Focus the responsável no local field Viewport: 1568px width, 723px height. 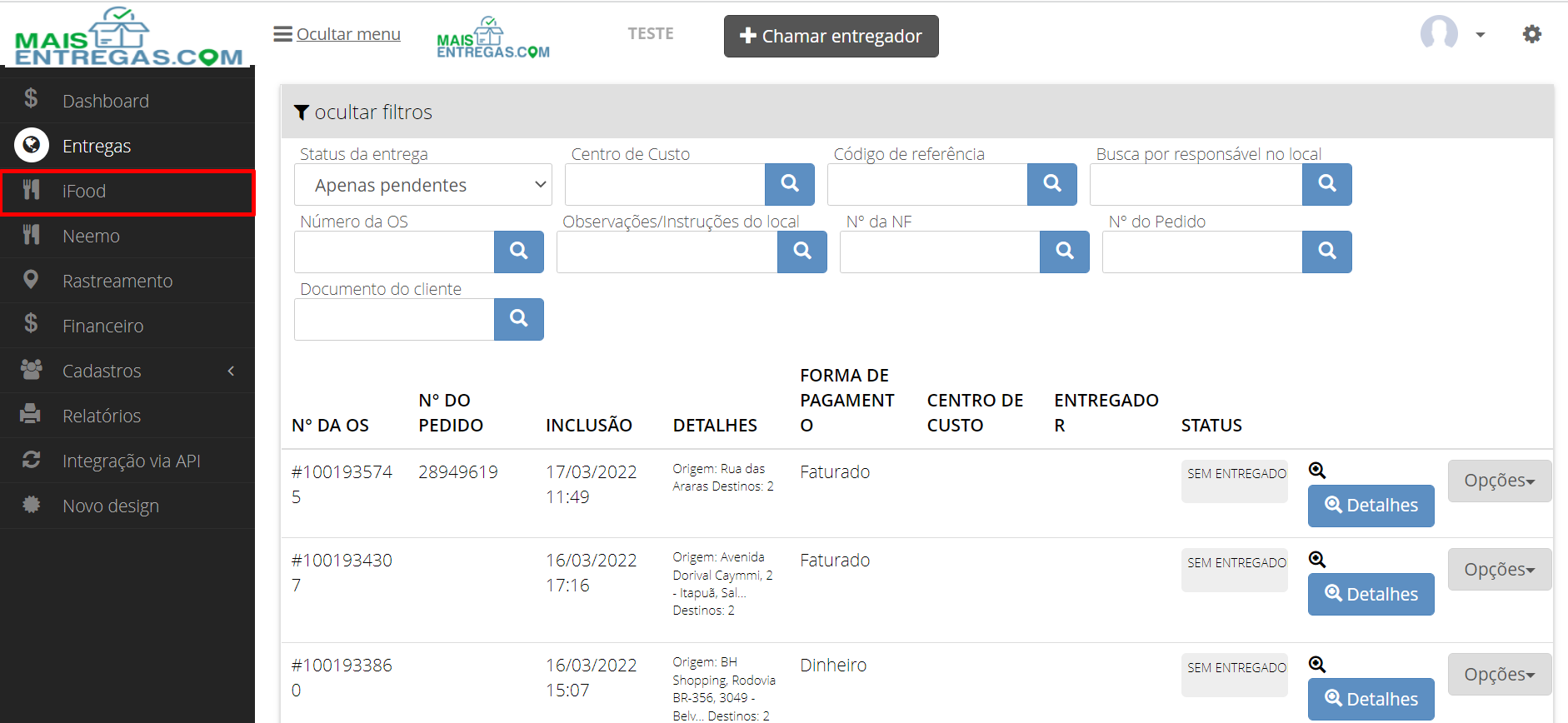[1196, 185]
